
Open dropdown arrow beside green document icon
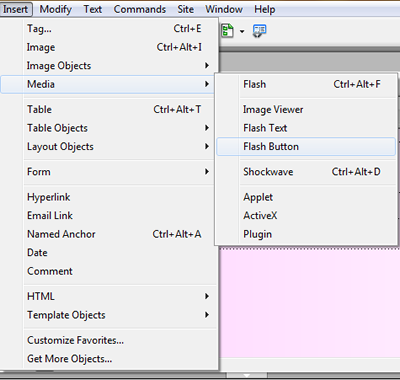(x=242, y=32)
